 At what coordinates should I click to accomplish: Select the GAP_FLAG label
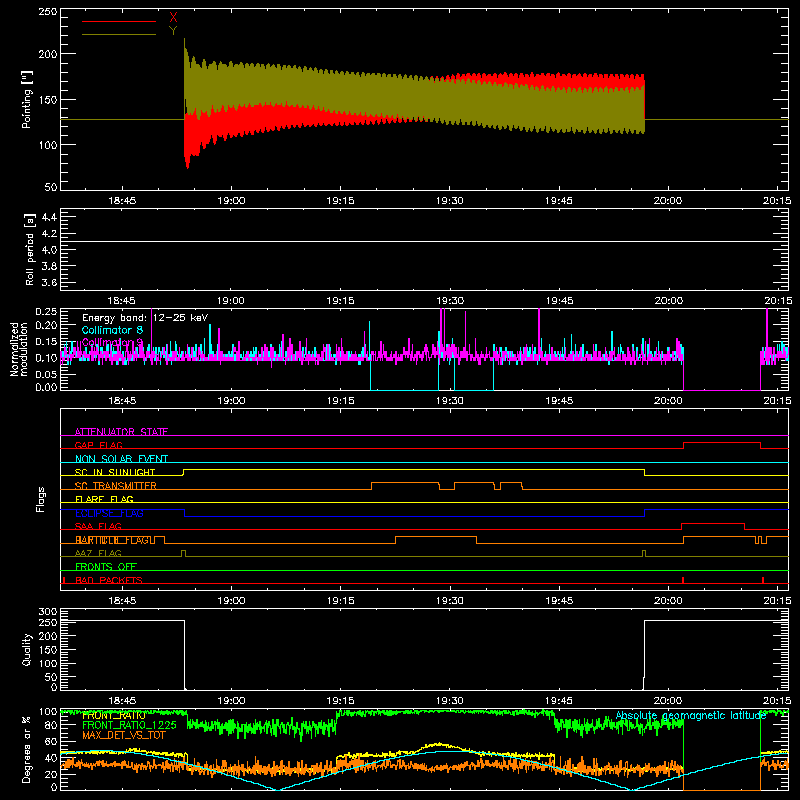tap(98, 445)
